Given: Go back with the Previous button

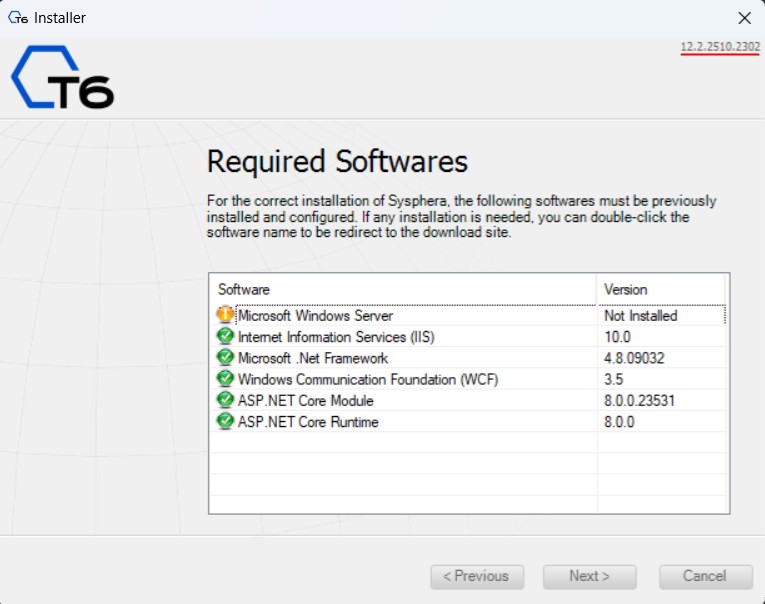Looking at the screenshot, I should tap(477, 577).
